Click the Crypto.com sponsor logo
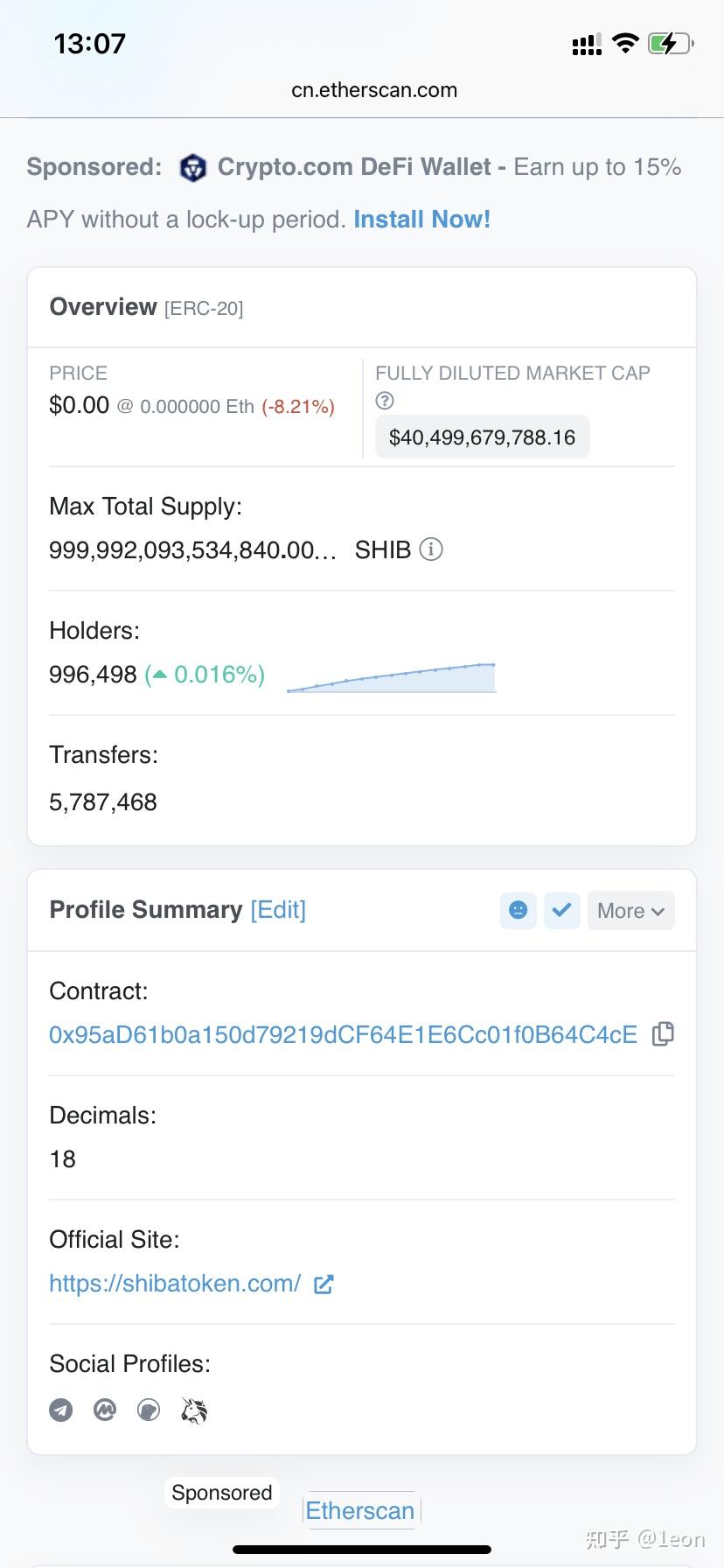Screen dimensions: 724x1568 click(192, 167)
